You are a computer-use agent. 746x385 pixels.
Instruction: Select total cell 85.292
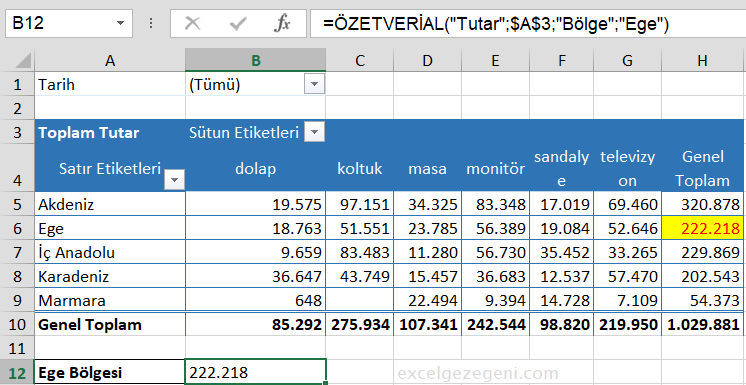[255, 325]
